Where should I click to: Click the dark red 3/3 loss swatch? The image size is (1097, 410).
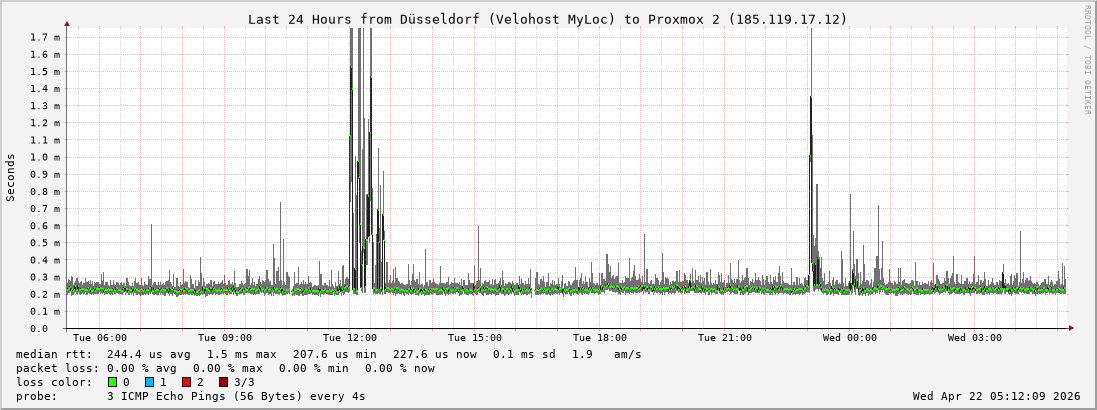click(223, 382)
